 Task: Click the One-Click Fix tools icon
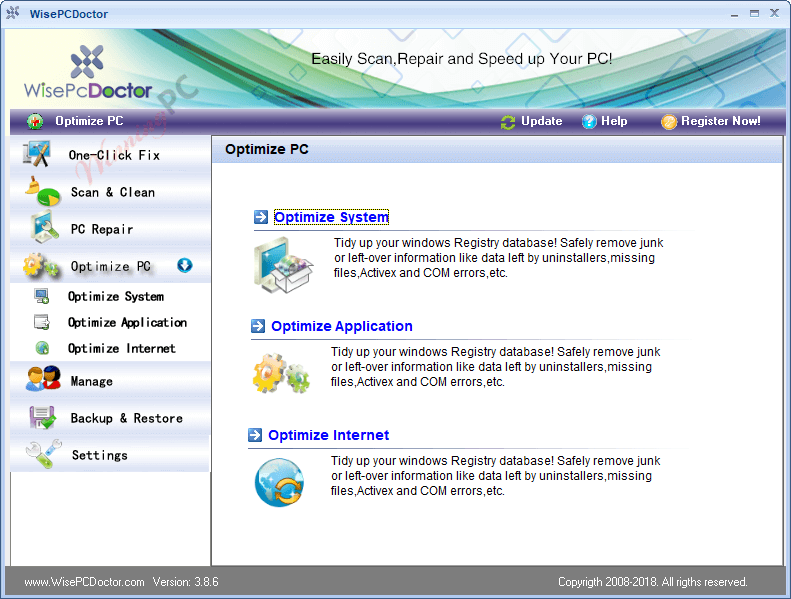[x=36, y=154]
